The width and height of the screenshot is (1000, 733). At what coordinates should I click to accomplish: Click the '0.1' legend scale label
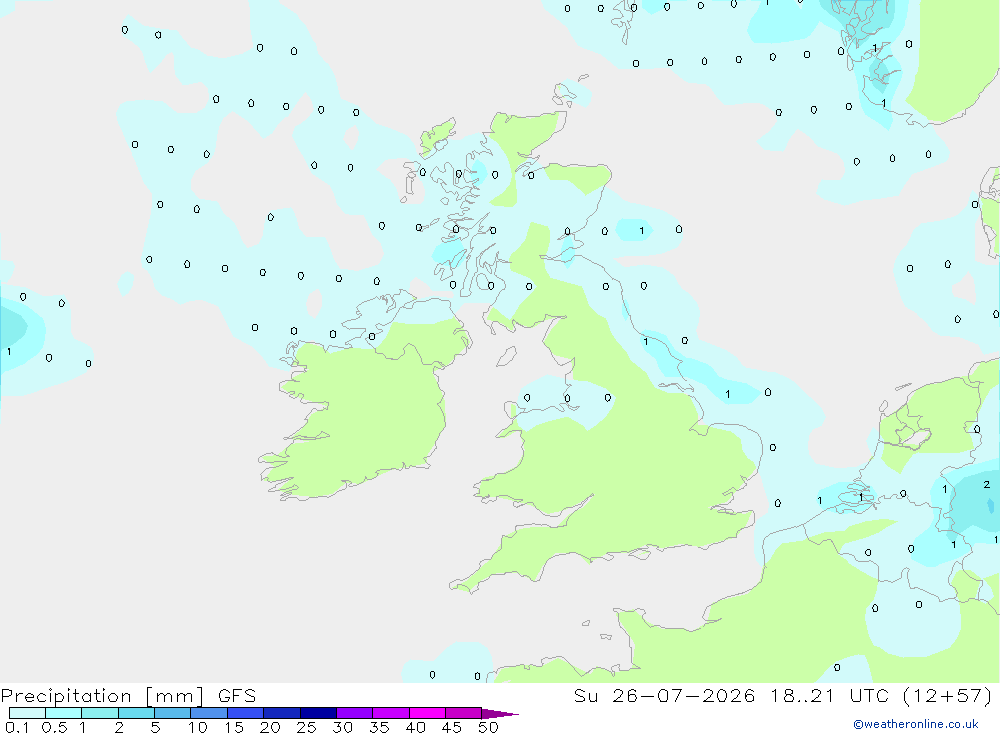pyautogui.click(x=17, y=727)
